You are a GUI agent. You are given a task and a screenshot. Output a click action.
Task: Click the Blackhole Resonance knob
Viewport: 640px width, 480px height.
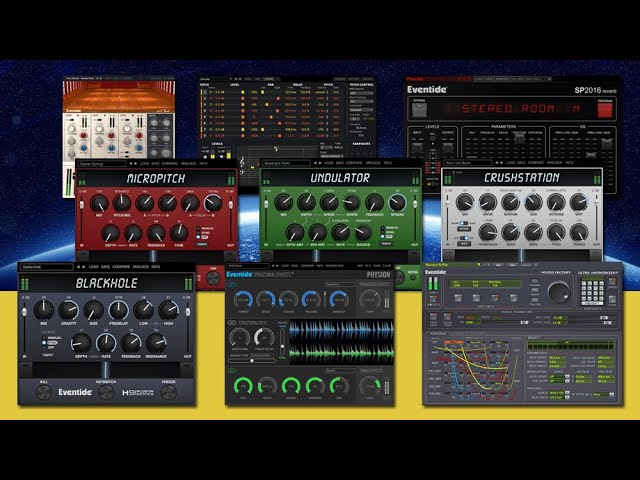click(156, 343)
